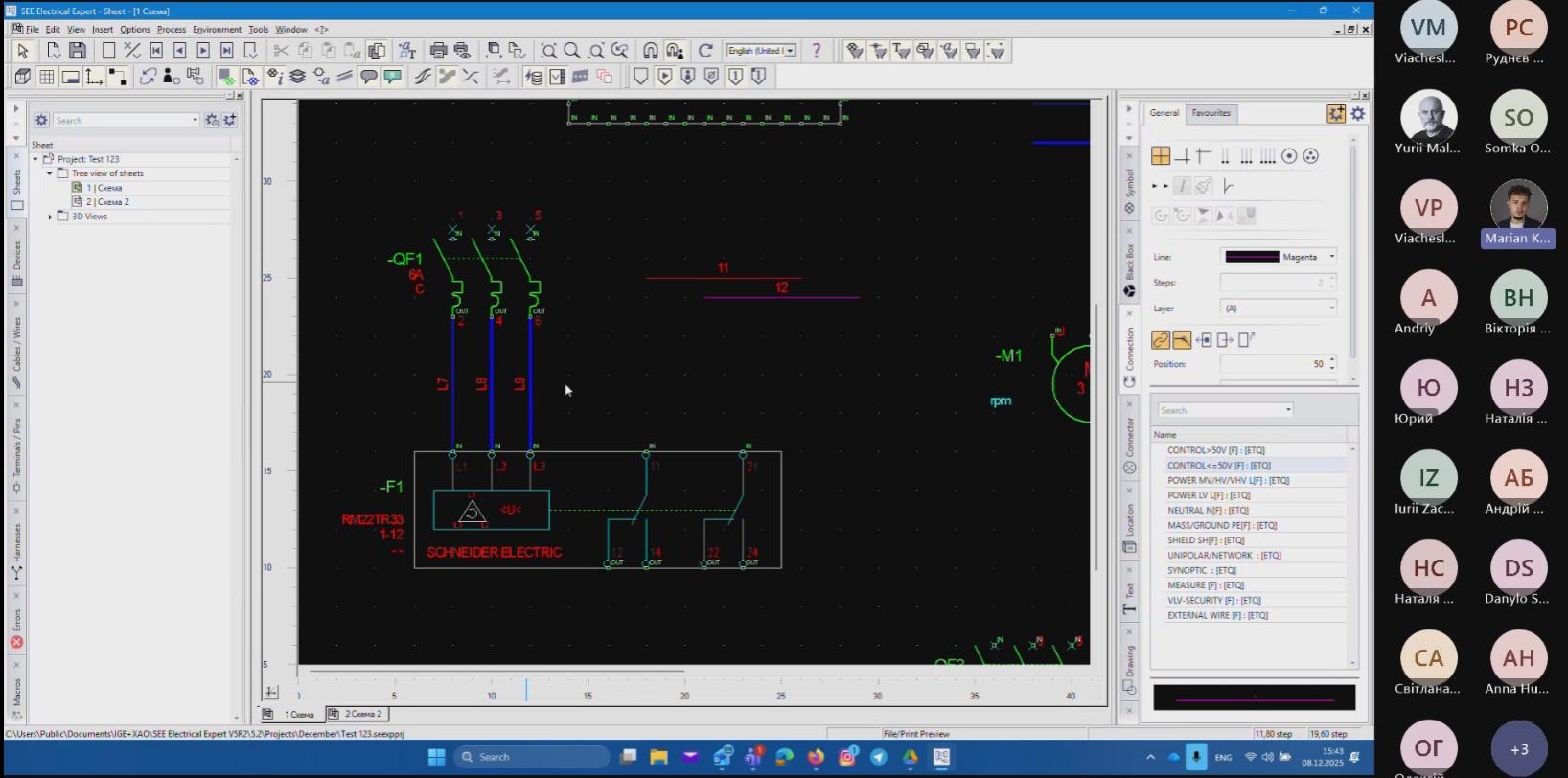Select the arrow pointer selection tool

click(23, 51)
